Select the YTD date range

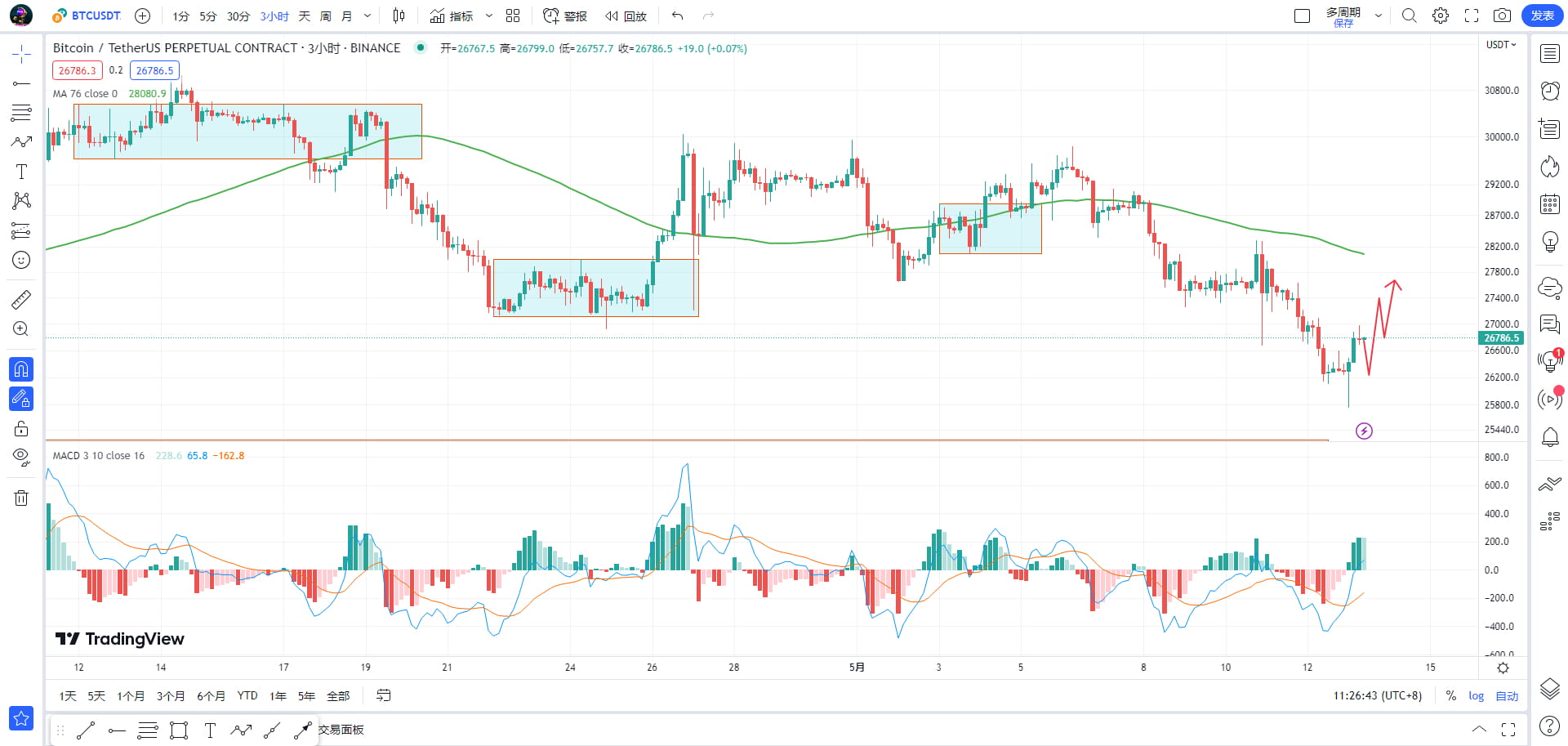247,696
